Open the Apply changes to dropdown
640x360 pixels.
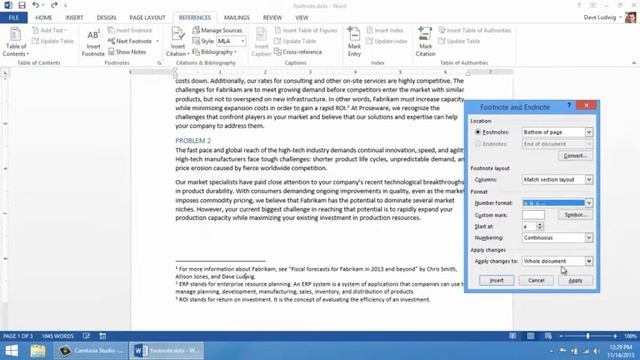(x=589, y=261)
